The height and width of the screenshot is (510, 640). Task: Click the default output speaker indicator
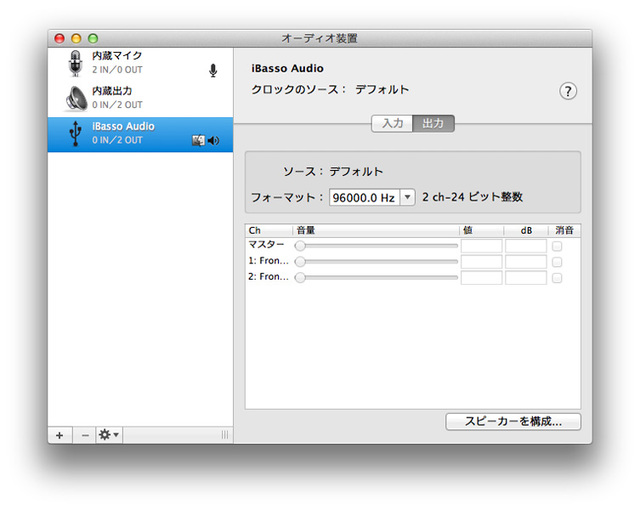213,141
